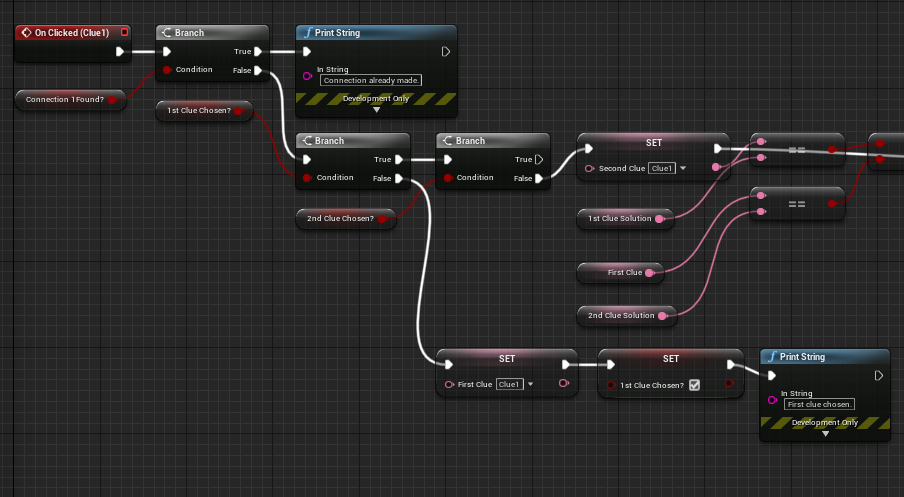This screenshot has width=904, height=497.
Task: Click the 'Connection already made.' text field
Action: pos(370,80)
